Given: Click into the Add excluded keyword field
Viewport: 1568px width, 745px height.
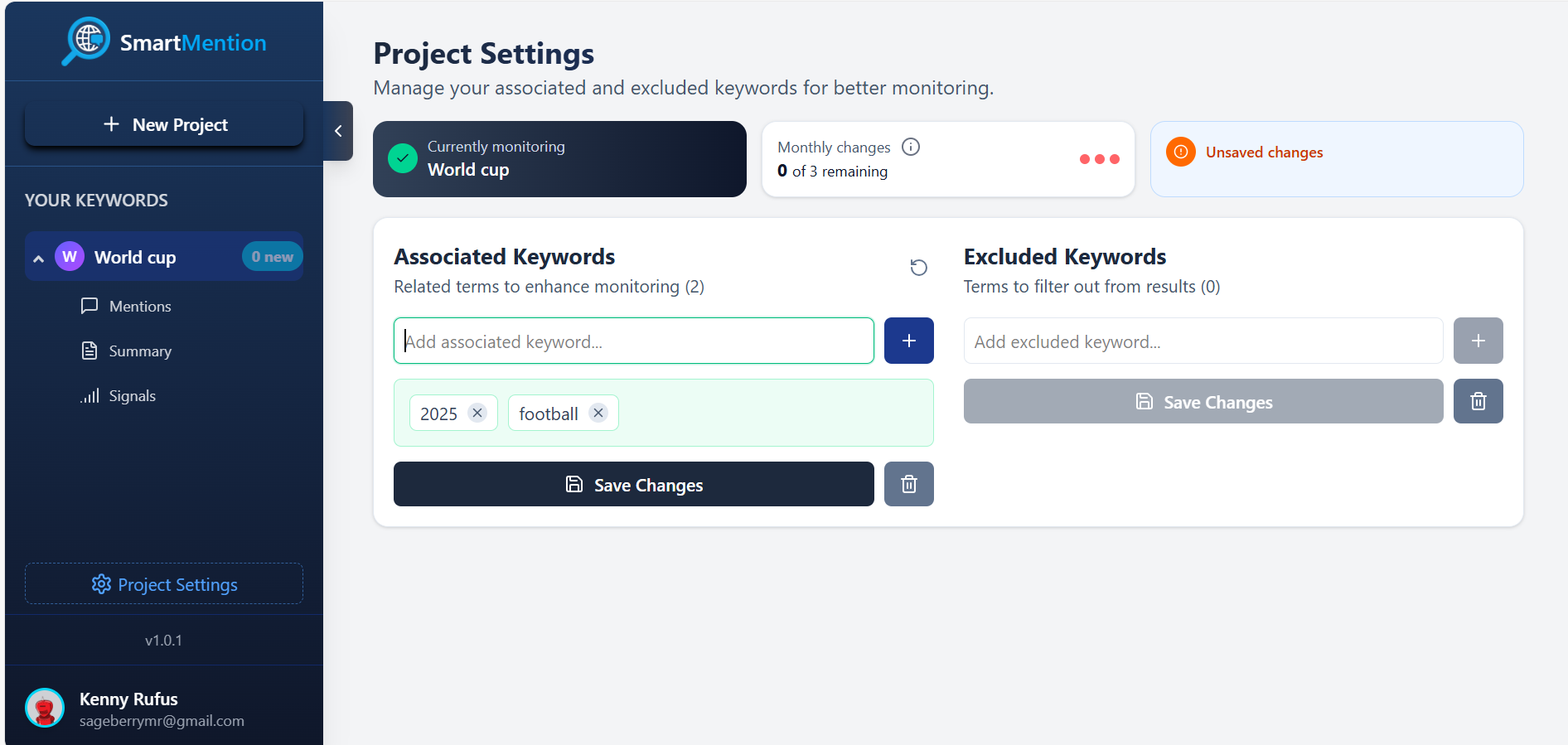Looking at the screenshot, I should 1203,341.
